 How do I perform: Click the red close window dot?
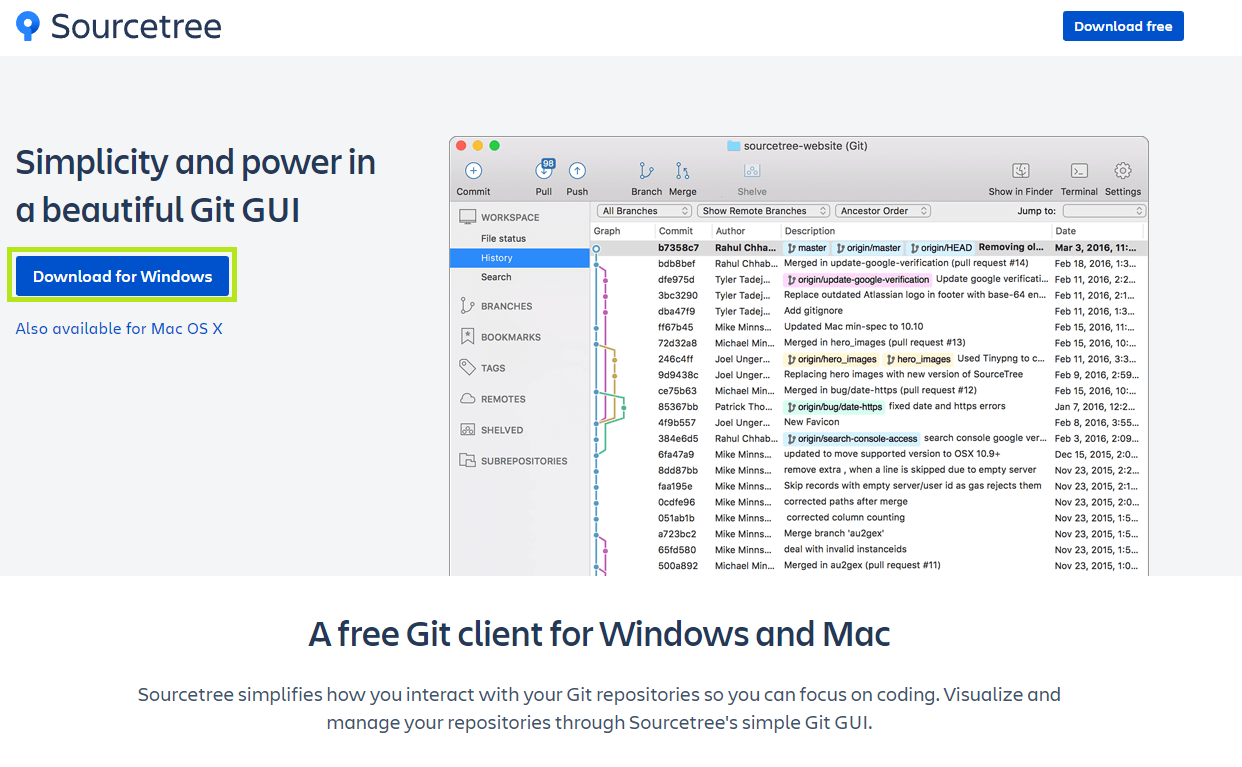pos(462,146)
